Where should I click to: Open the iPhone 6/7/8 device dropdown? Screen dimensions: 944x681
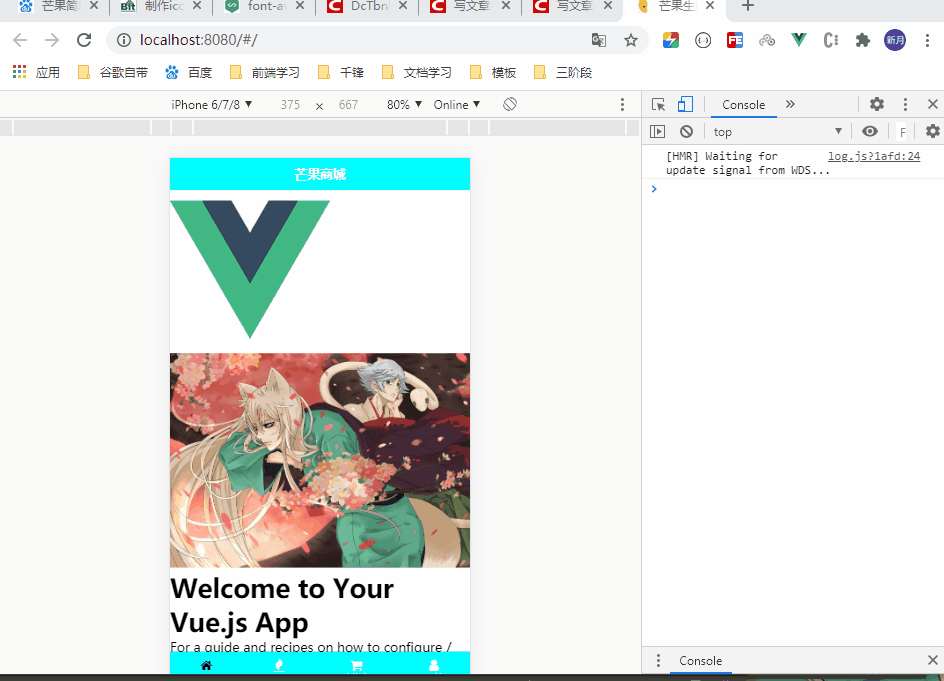click(211, 105)
